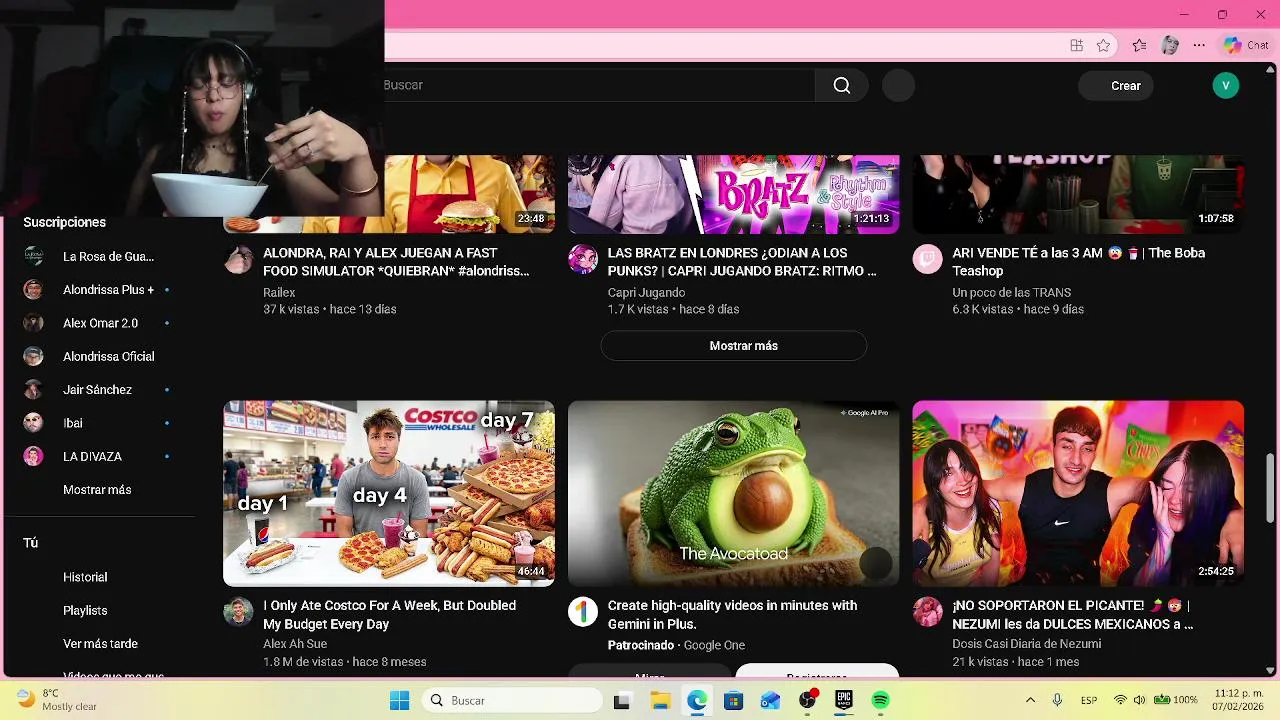This screenshot has height=720, width=1280.
Task: Open the Copilot Chat button
Action: pos(1246,45)
